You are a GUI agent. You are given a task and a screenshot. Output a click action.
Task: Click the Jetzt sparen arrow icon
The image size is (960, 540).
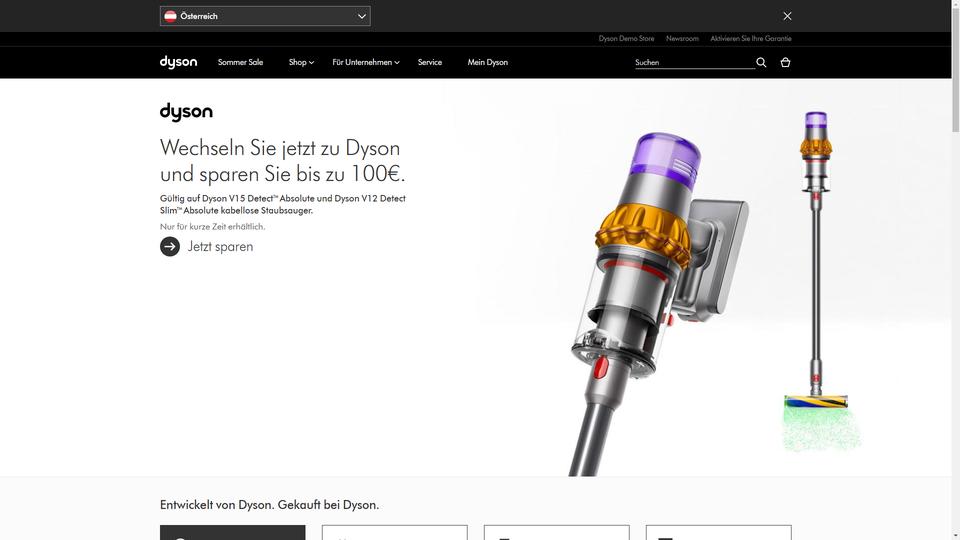(170, 247)
